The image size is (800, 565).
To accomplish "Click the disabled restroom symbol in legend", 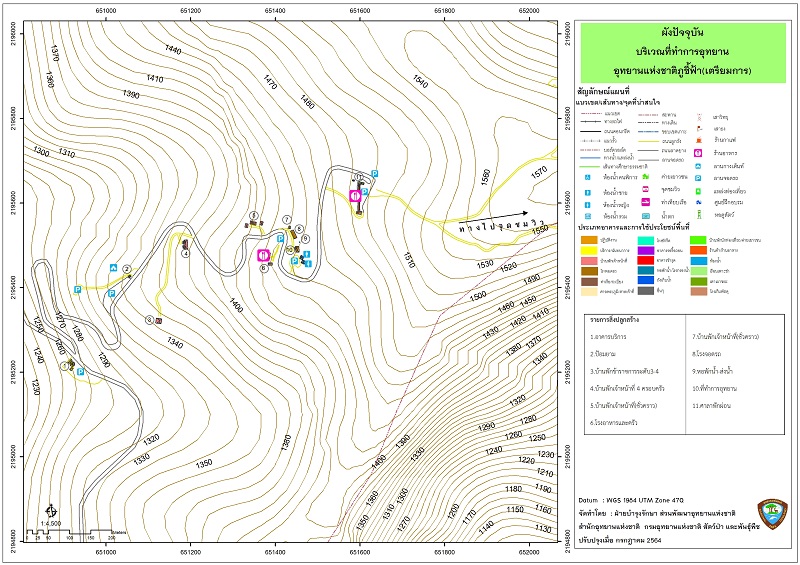I will [x=588, y=177].
